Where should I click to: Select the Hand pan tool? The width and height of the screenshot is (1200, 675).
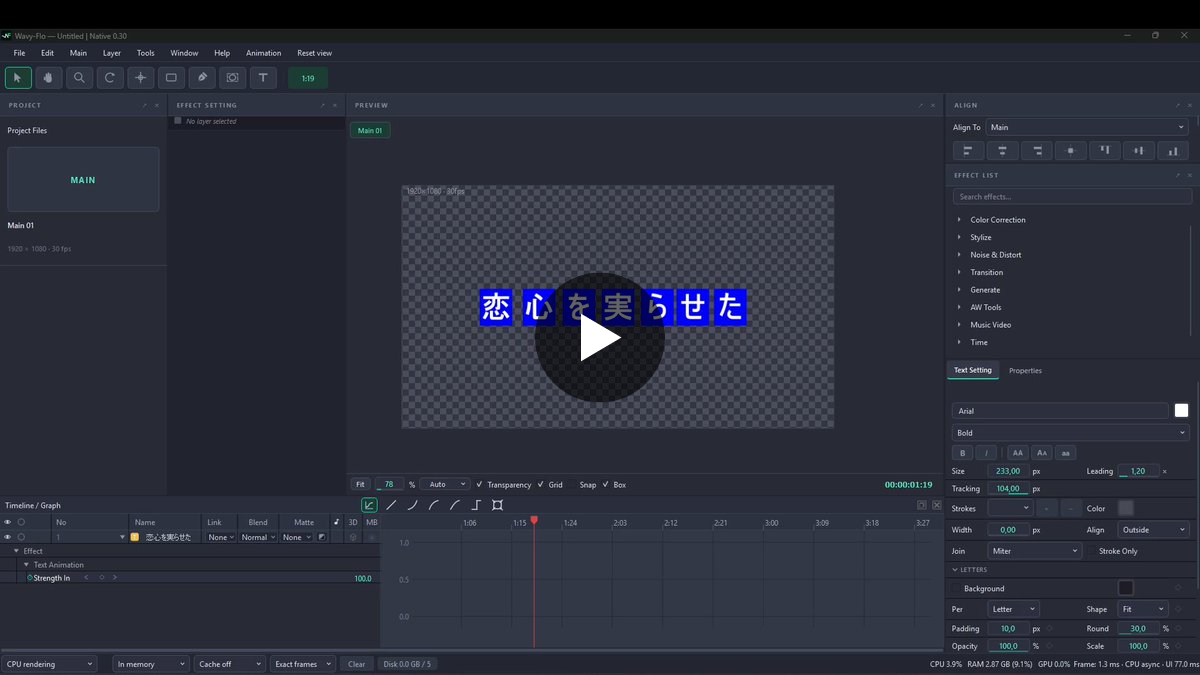[49, 77]
